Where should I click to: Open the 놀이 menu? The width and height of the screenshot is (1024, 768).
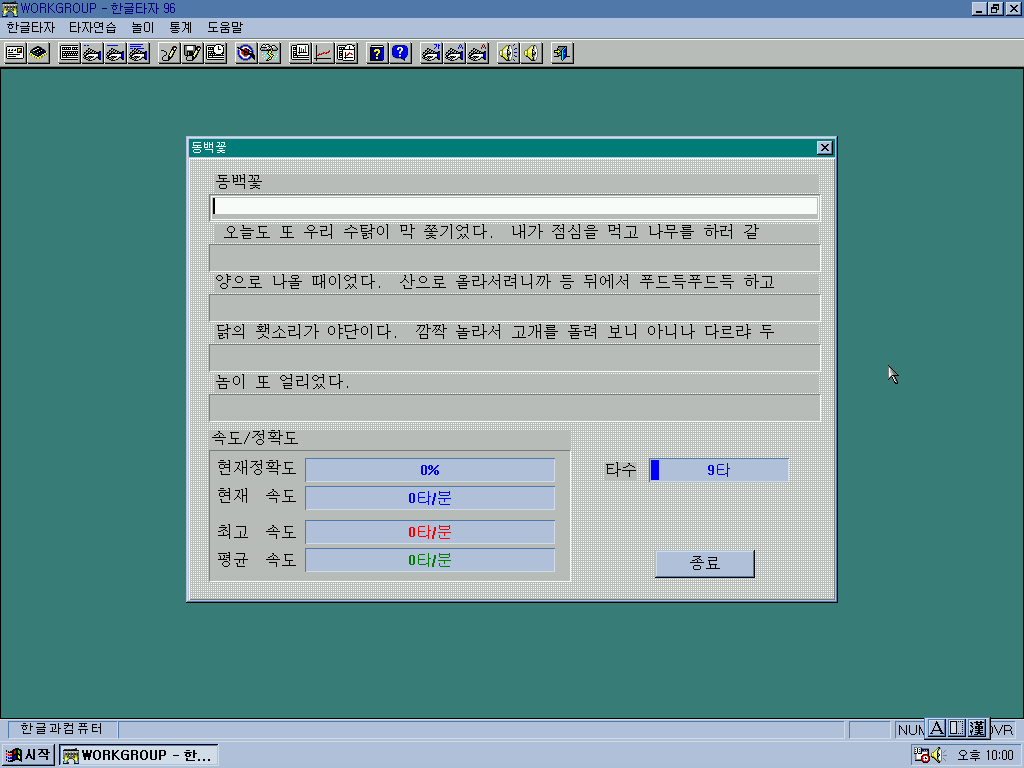[x=142, y=27]
